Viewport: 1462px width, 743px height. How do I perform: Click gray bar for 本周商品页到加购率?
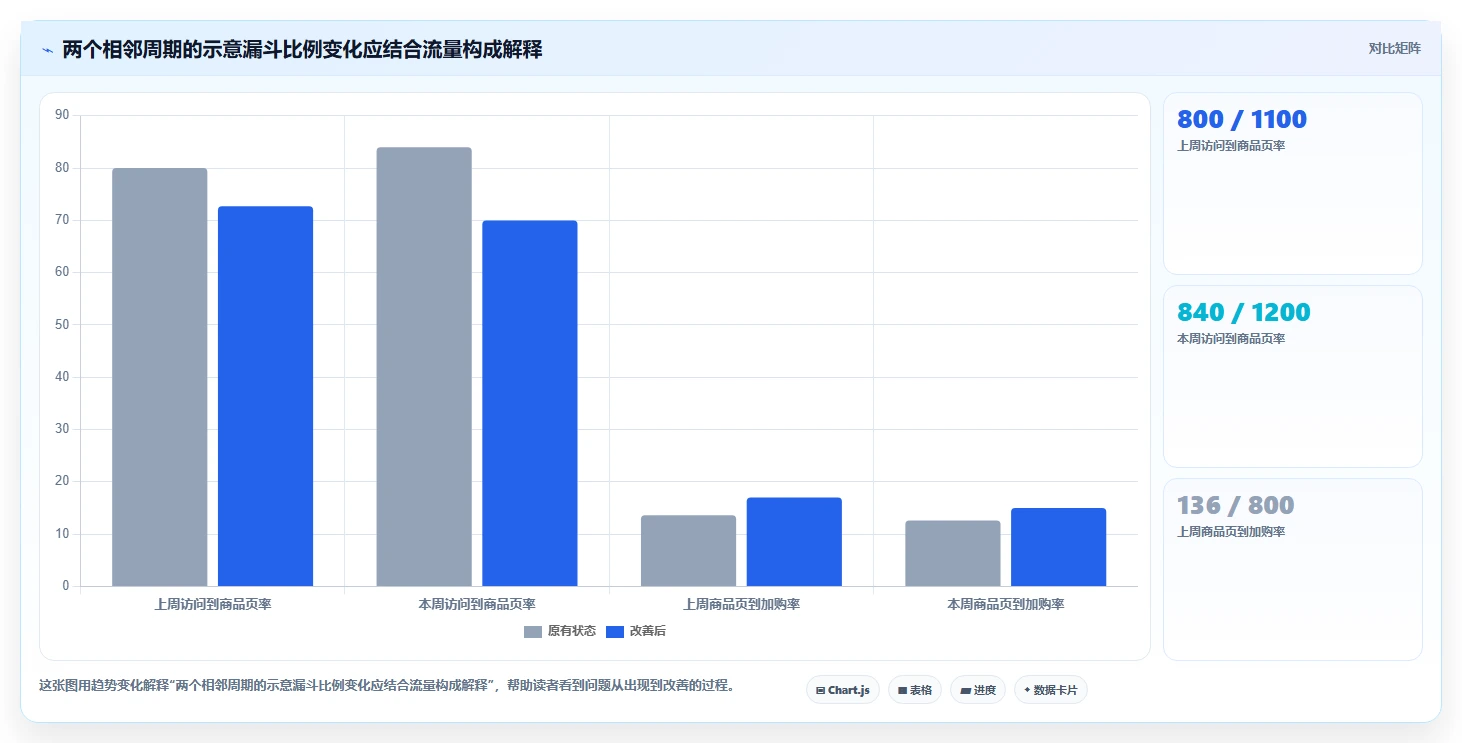(953, 553)
